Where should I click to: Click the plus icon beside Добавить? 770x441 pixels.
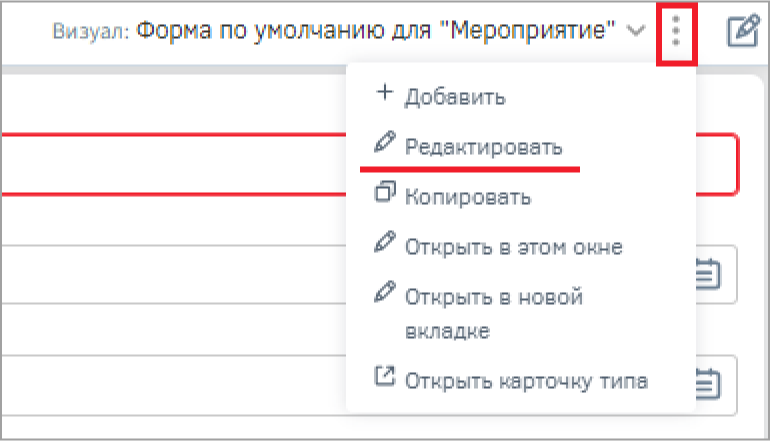click(x=384, y=94)
